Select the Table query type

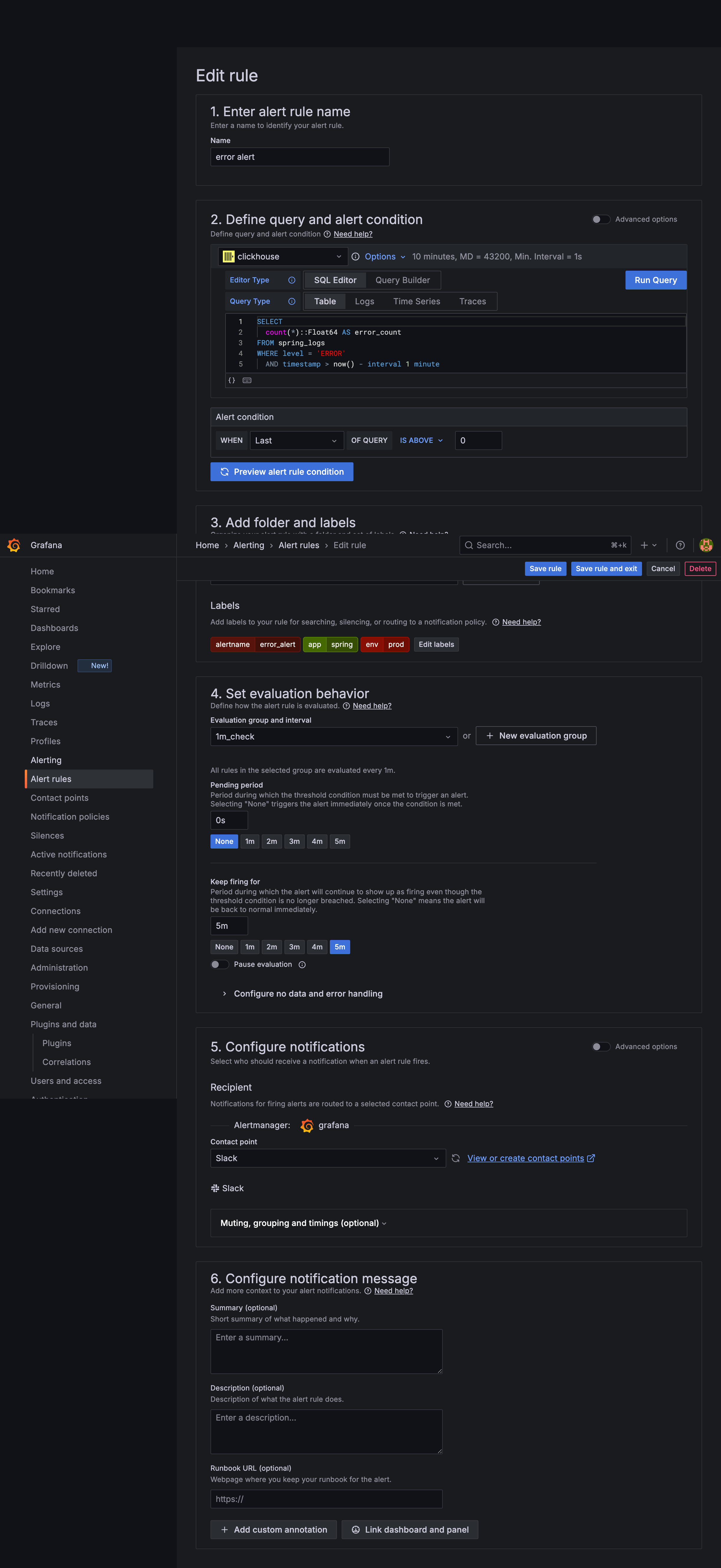click(x=325, y=301)
